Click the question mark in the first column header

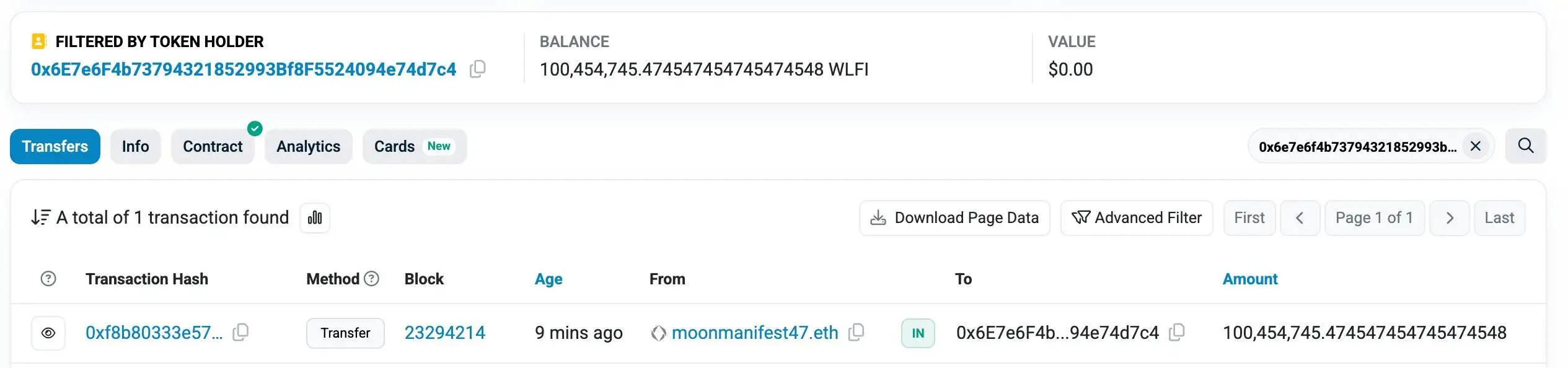pyautogui.click(x=48, y=279)
